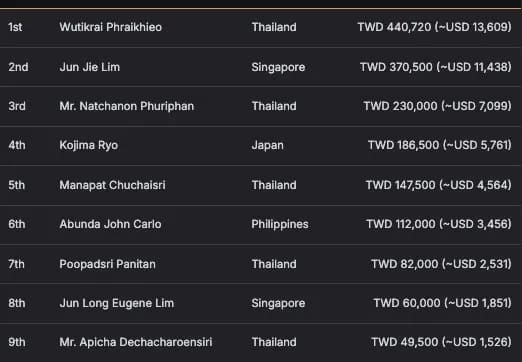This screenshot has width=522, height=362.
Task: Click Singapore in the 8th place row
Action: click(x=278, y=303)
